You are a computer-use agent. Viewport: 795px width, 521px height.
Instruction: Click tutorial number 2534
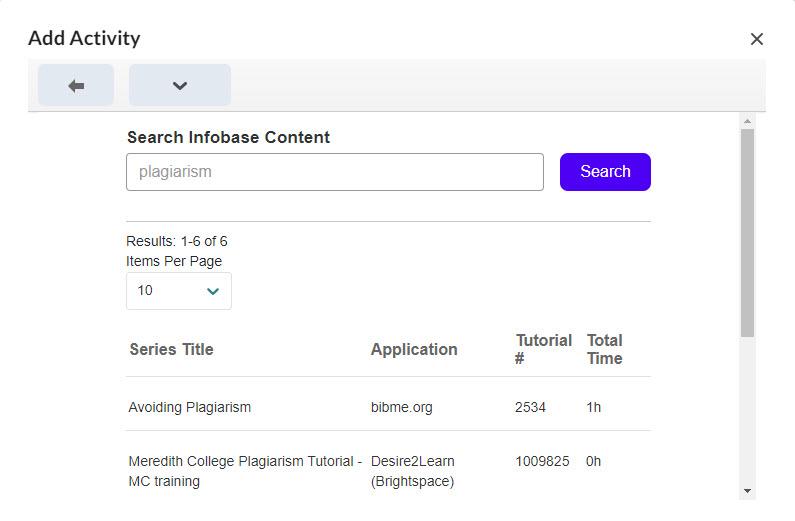(x=531, y=407)
